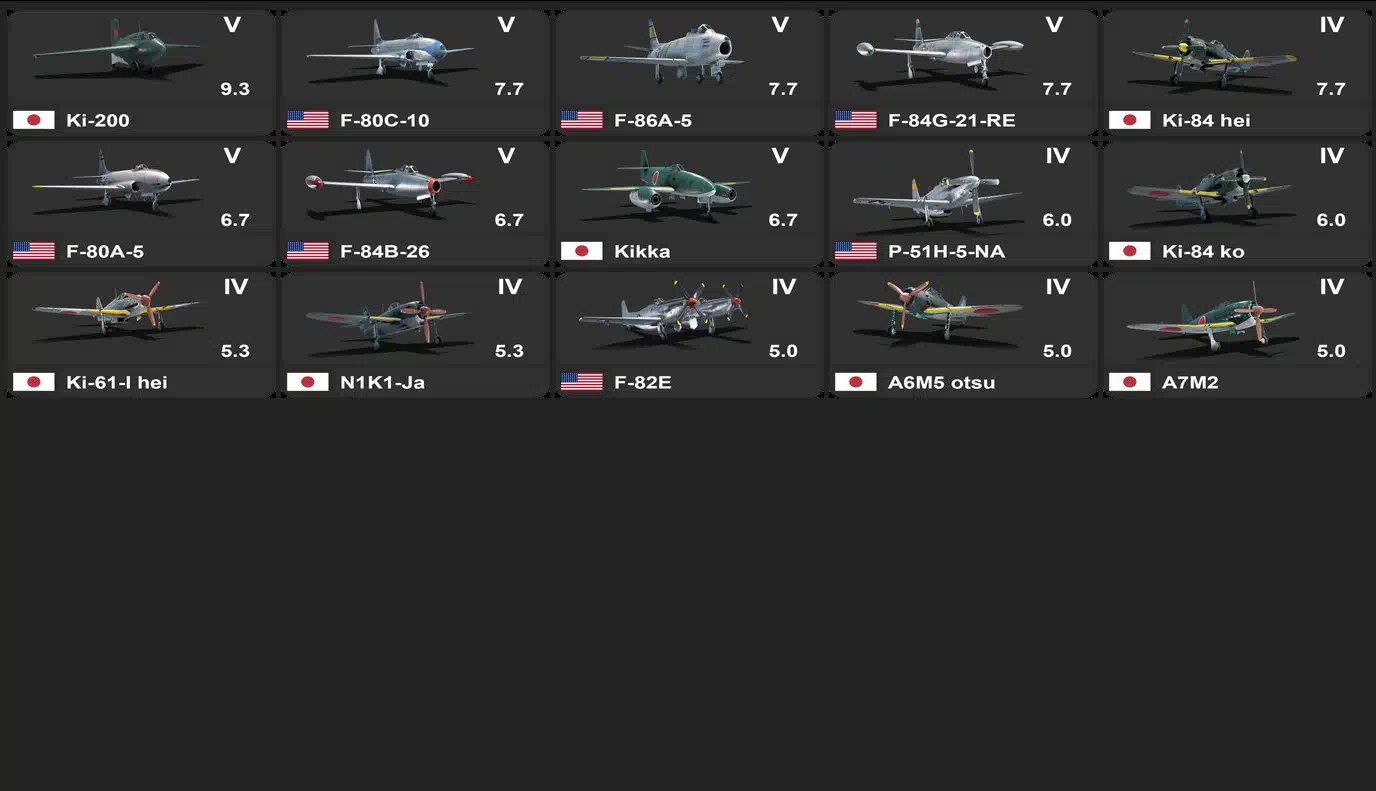Click the rank IV label on A7M2
Viewport: 1376px width, 791px height.
[1331, 287]
